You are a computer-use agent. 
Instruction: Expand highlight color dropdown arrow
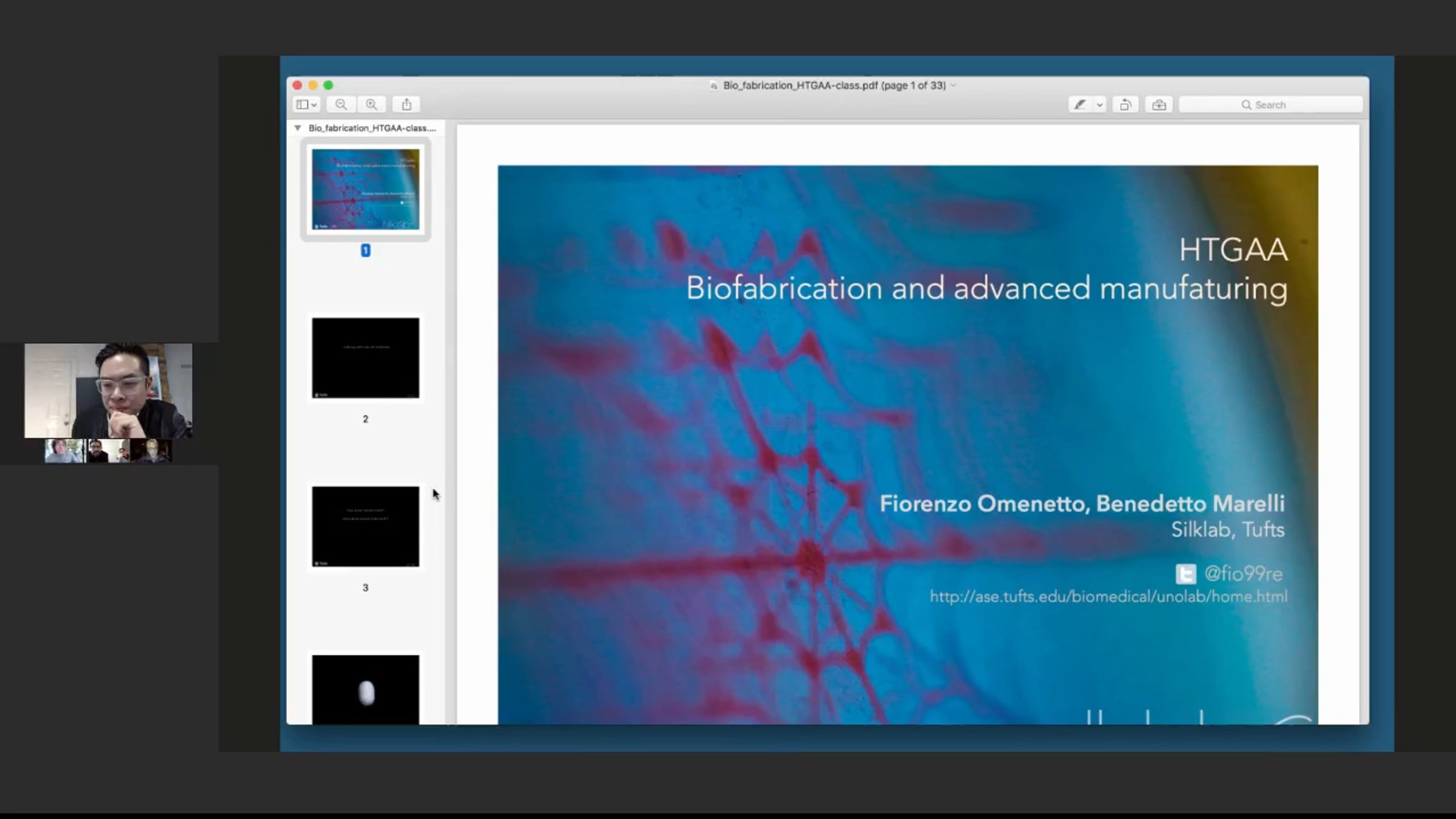1099,104
